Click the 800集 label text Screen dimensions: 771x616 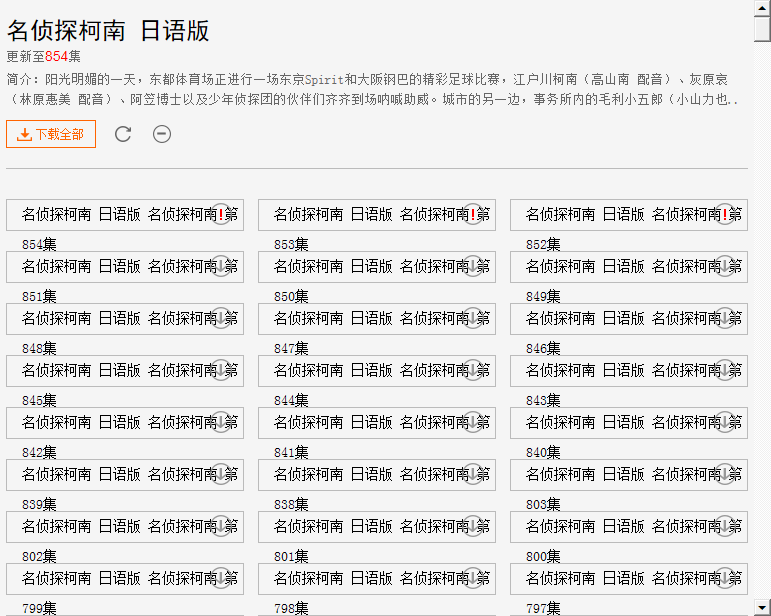tap(543, 557)
